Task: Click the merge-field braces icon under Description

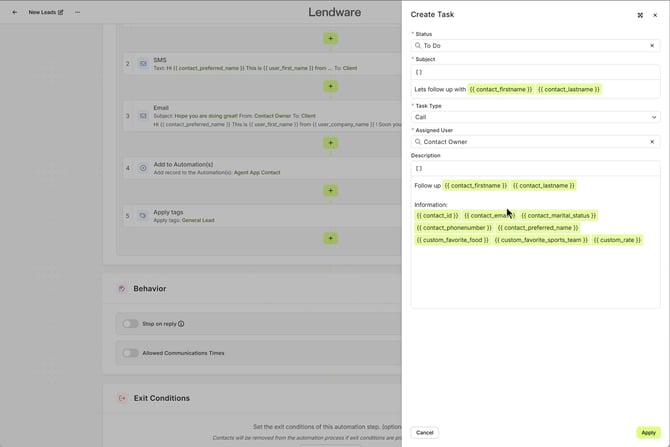Action: [419, 168]
